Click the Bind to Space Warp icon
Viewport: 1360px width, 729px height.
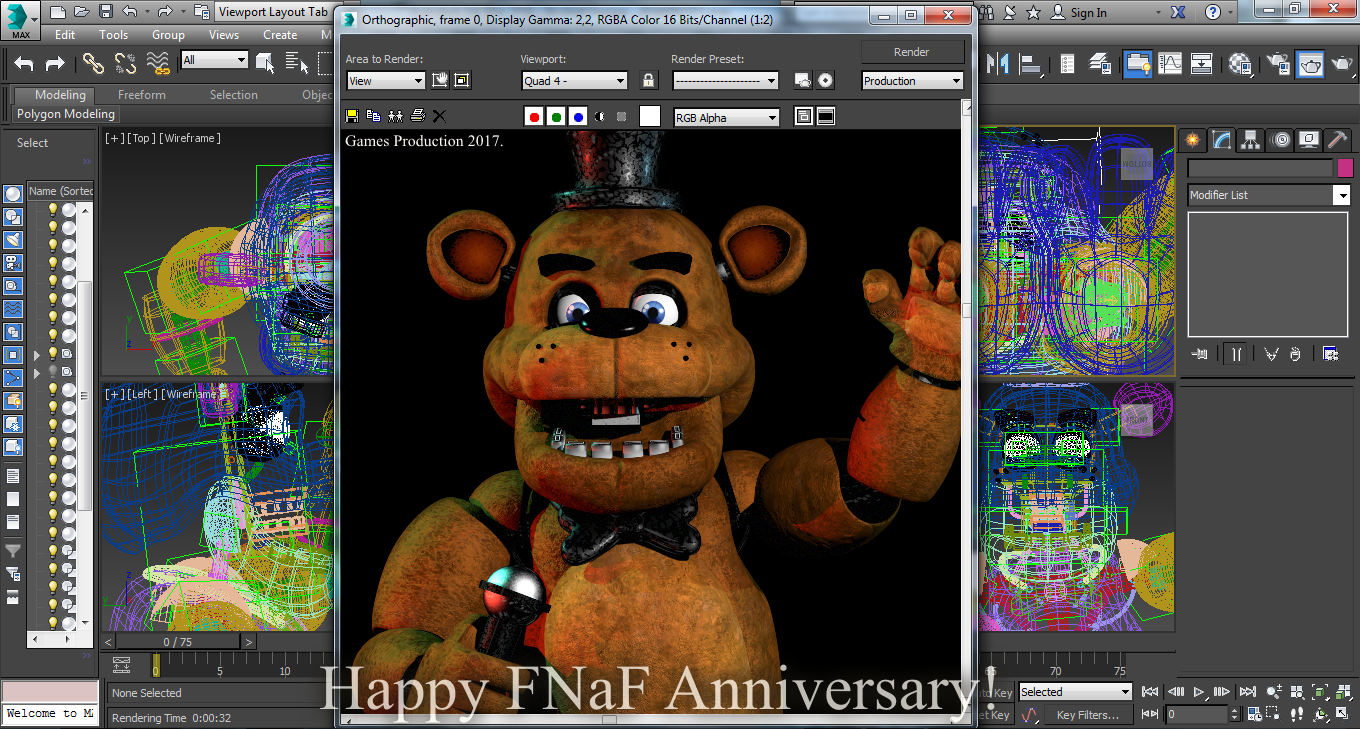coord(158,64)
